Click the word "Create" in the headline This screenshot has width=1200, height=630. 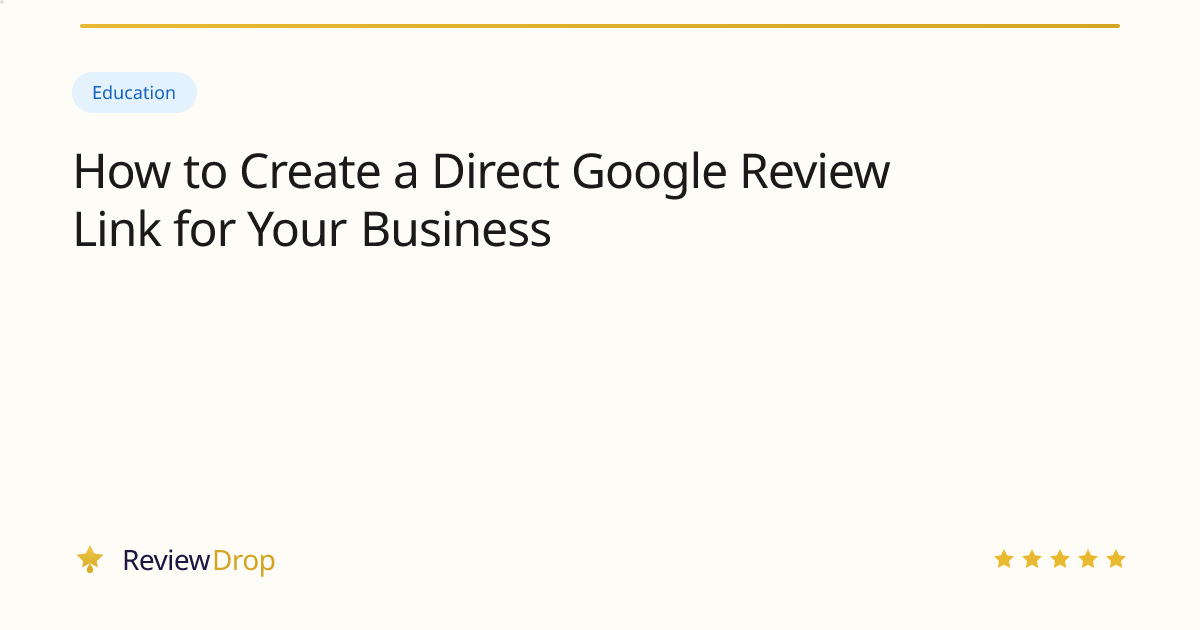310,172
